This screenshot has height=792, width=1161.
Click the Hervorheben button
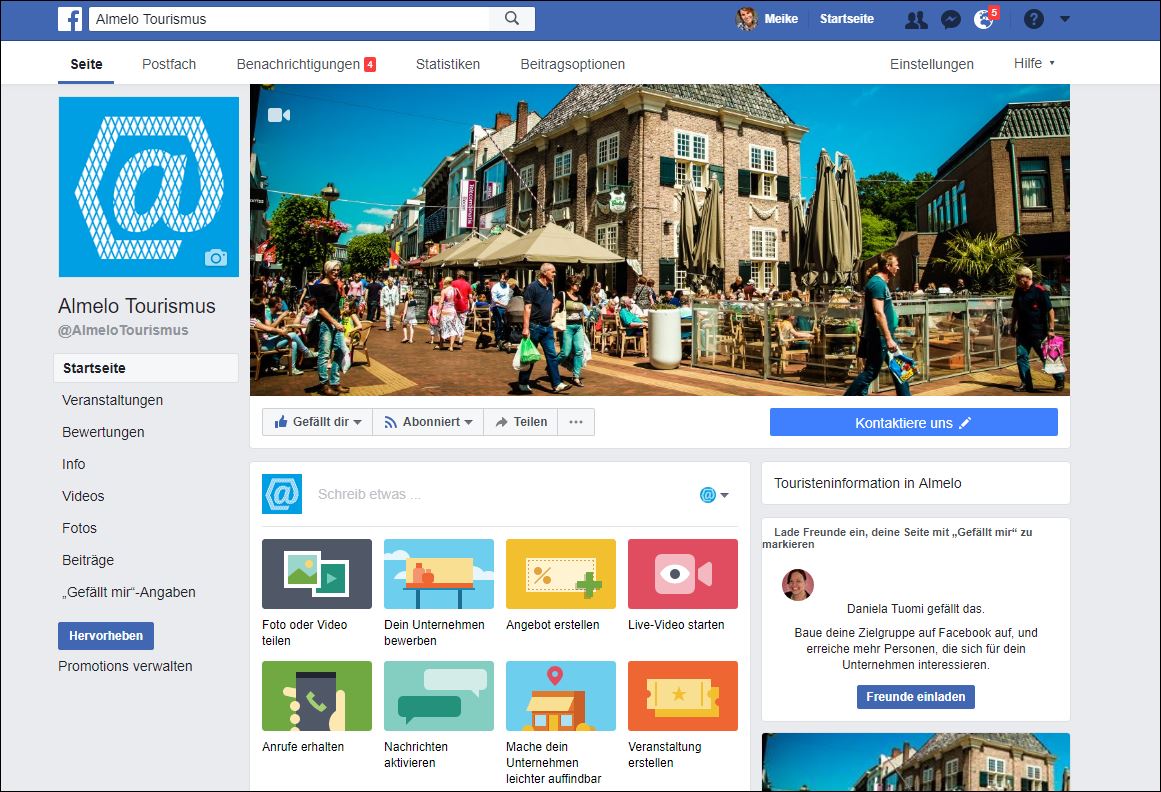tap(106, 636)
